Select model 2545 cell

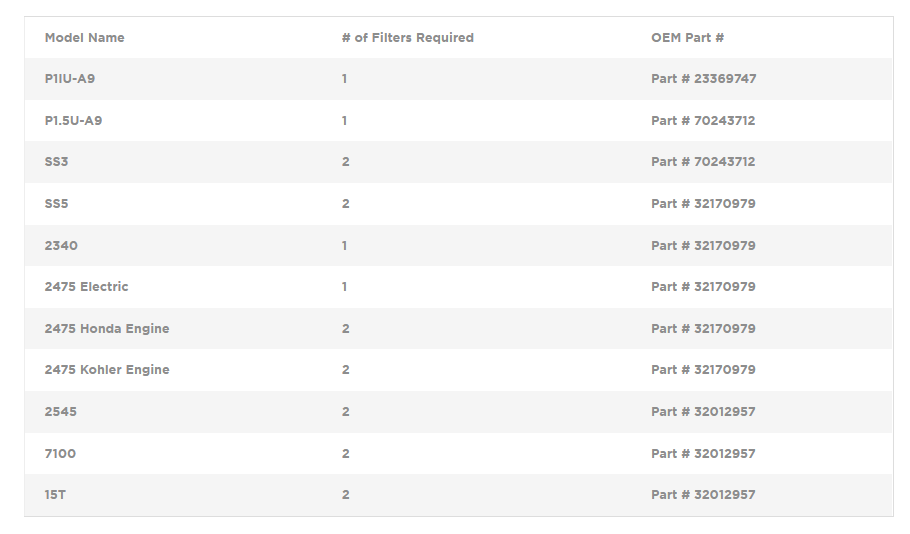[60, 412]
